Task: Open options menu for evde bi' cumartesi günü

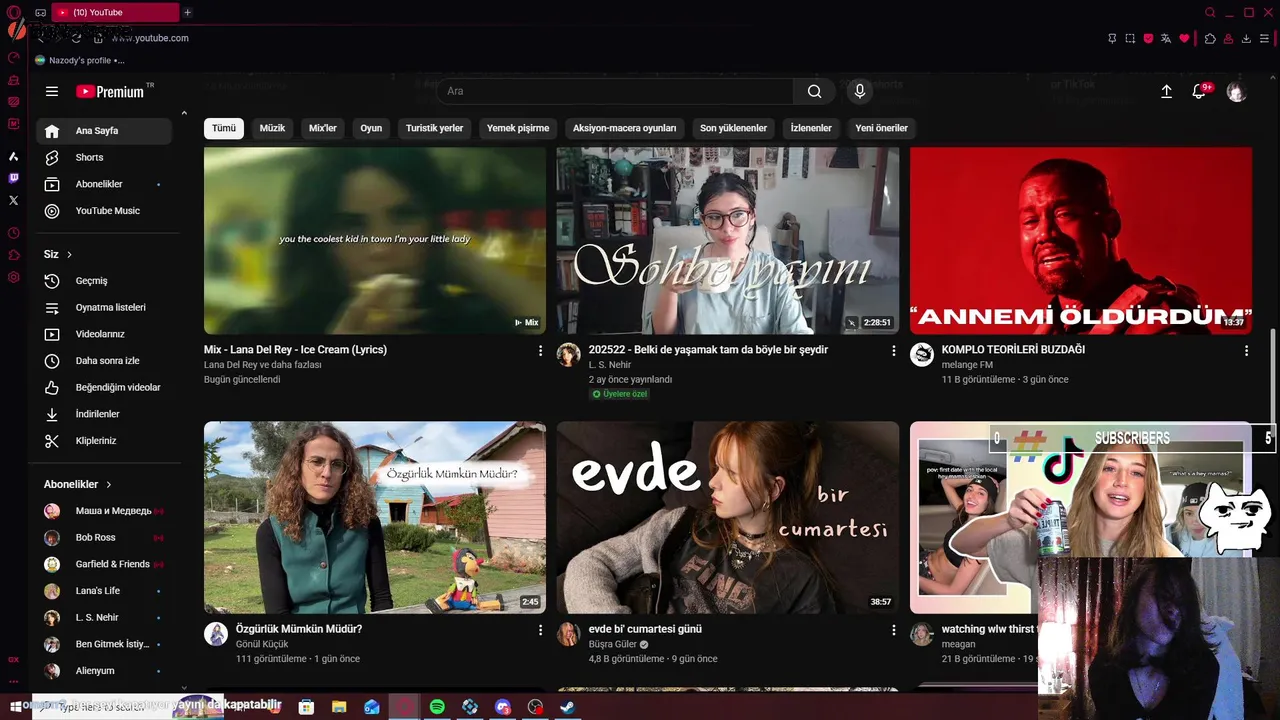Action: (893, 630)
